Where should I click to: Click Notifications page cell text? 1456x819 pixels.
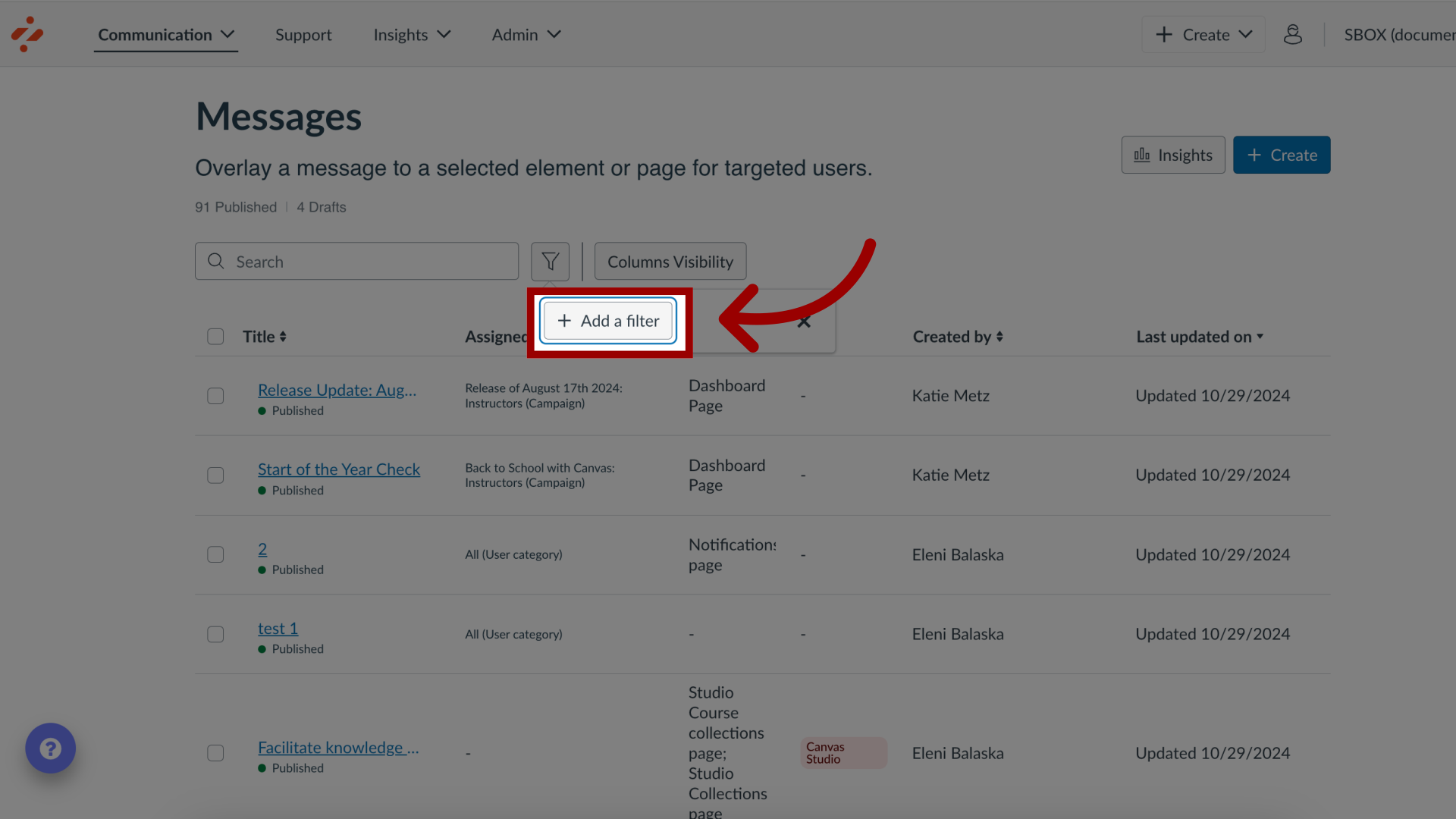point(732,554)
